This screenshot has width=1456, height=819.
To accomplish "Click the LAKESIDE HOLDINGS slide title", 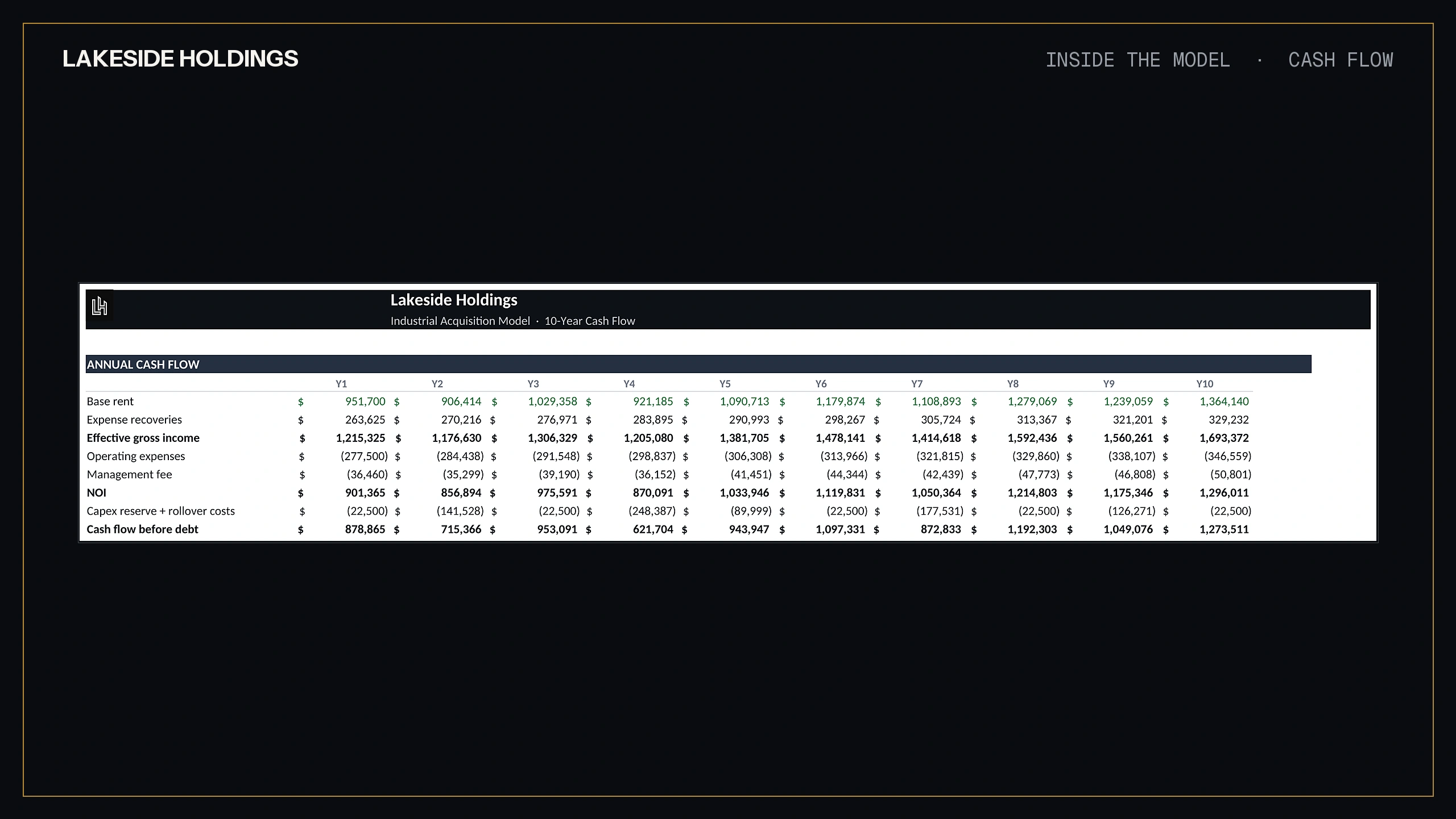I will pyautogui.click(x=180, y=59).
